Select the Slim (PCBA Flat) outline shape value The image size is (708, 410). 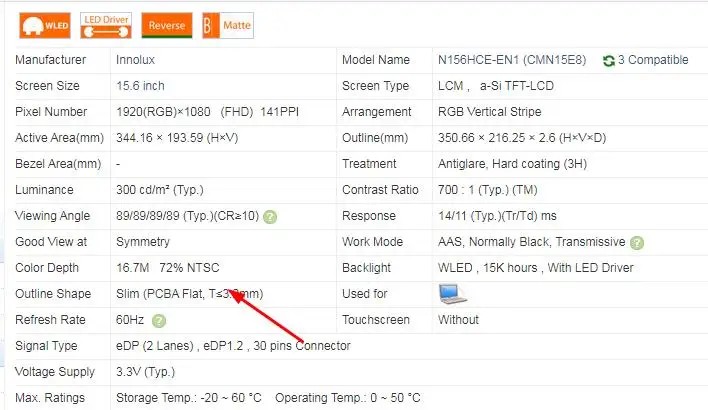(x=190, y=294)
